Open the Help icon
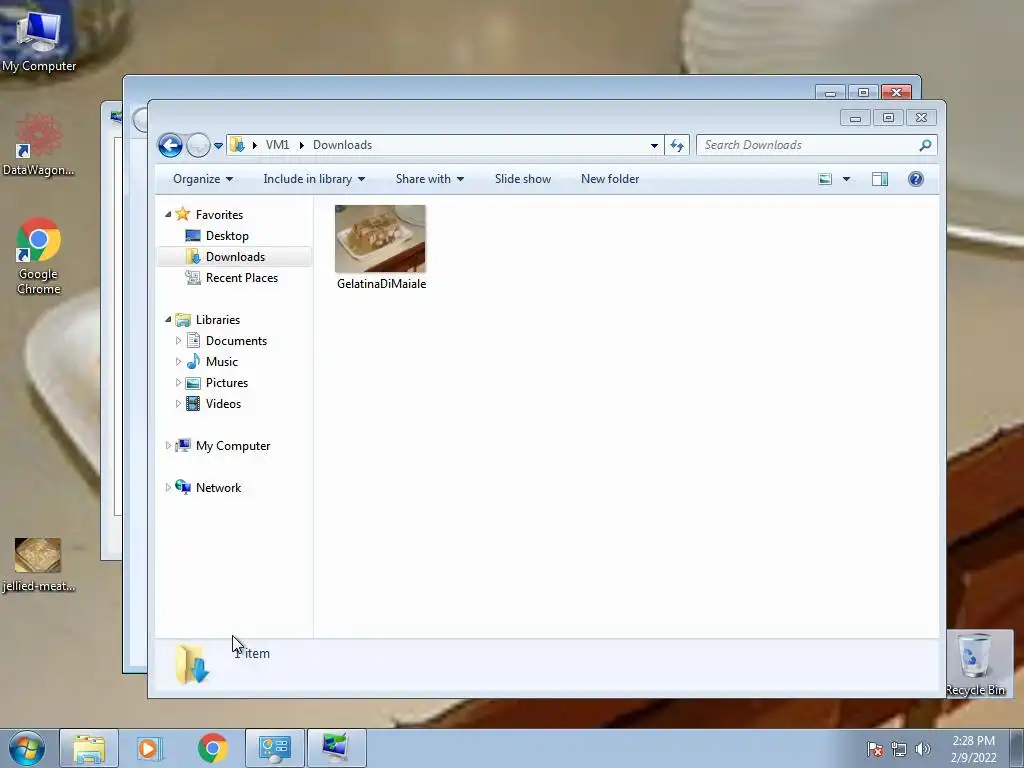This screenshot has width=1024, height=768. pos(916,179)
